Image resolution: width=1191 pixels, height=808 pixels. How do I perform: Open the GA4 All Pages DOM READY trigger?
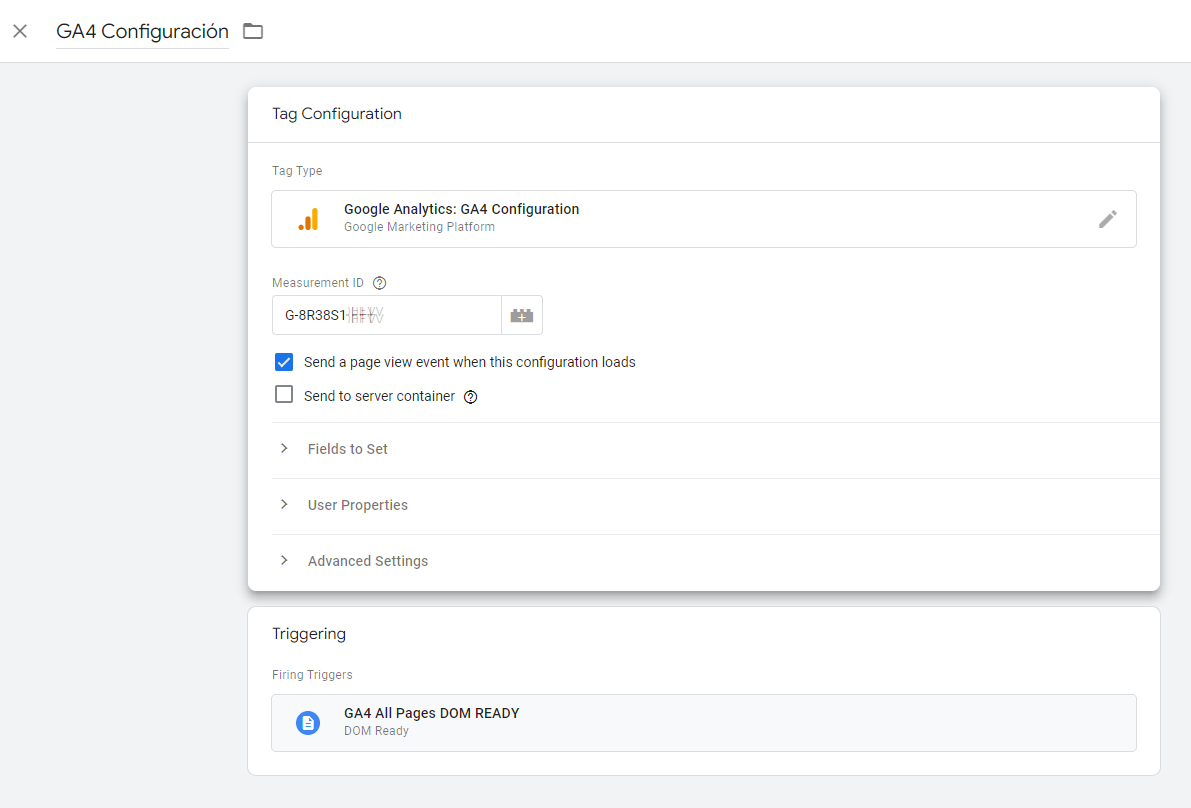coord(703,723)
